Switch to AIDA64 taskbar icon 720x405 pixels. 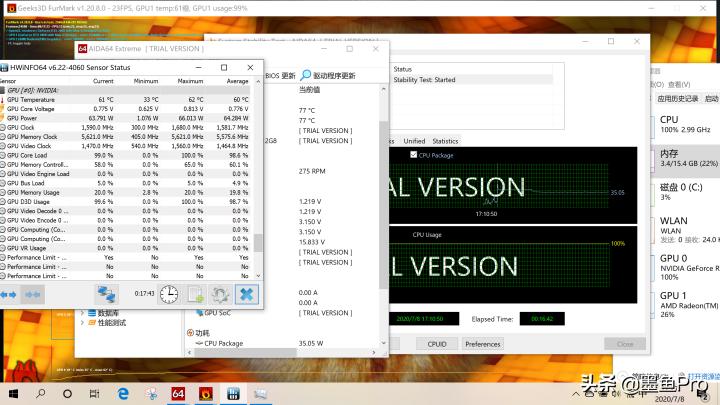click(x=178, y=394)
